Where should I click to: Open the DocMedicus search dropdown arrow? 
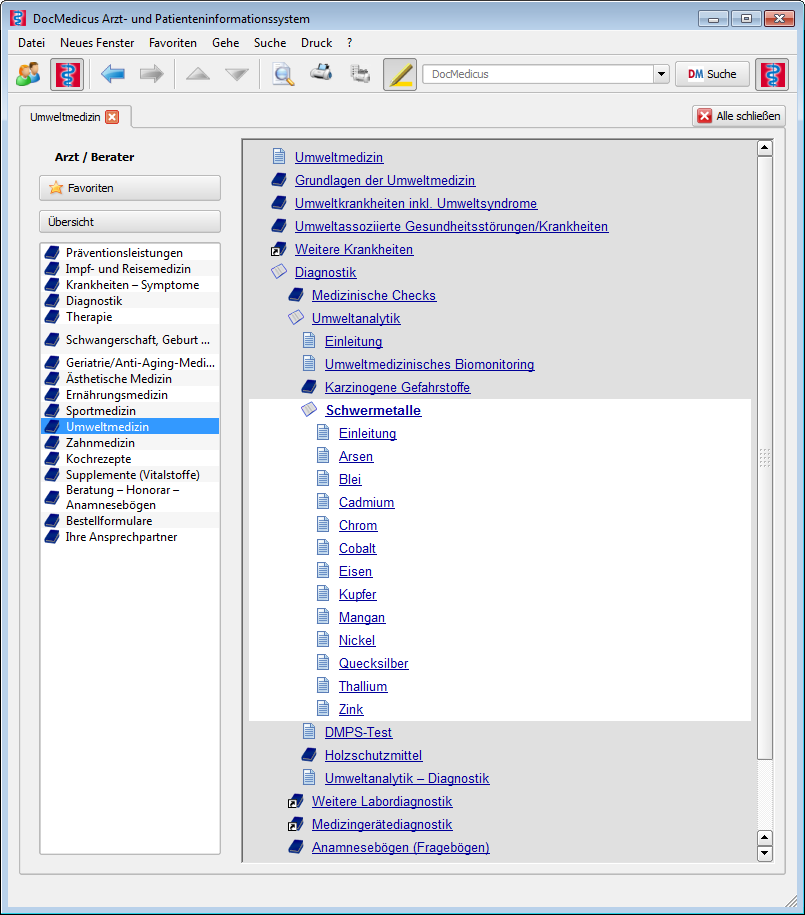(661, 74)
